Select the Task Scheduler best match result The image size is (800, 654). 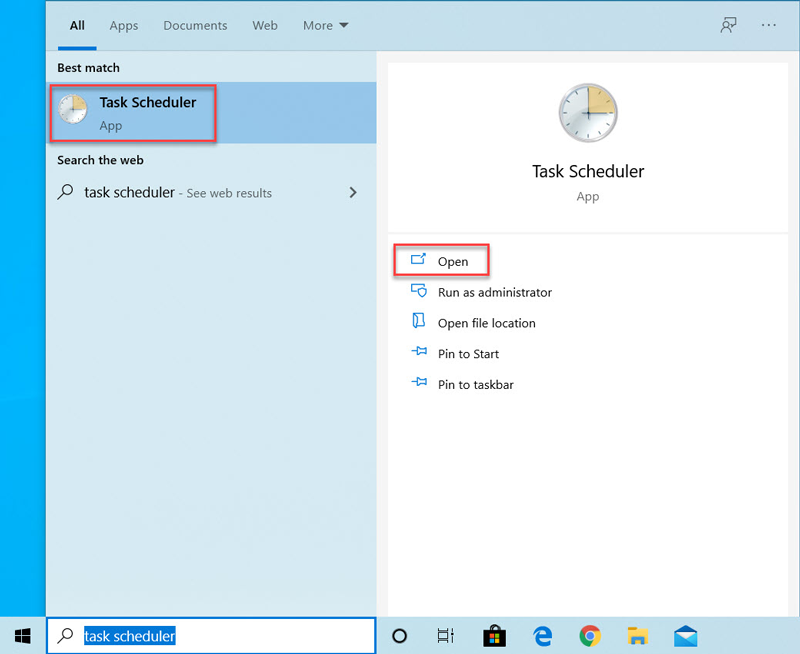point(211,113)
